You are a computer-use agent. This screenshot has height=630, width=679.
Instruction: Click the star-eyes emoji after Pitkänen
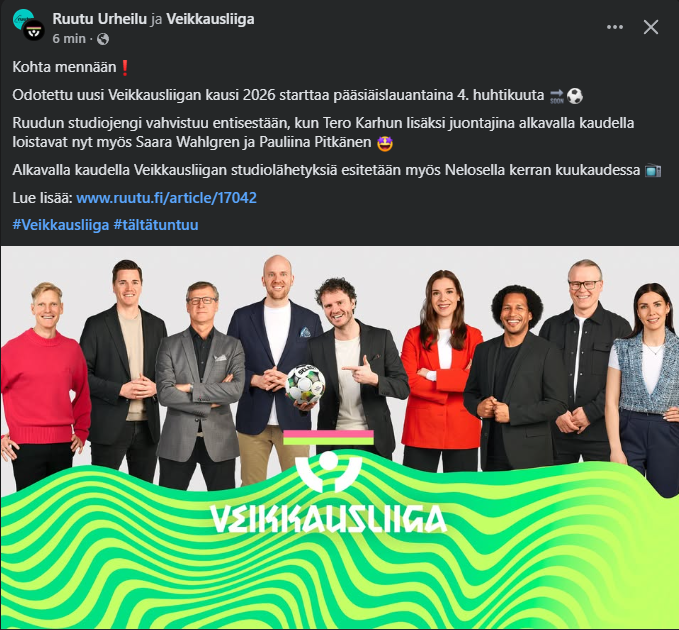(x=385, y=143)
